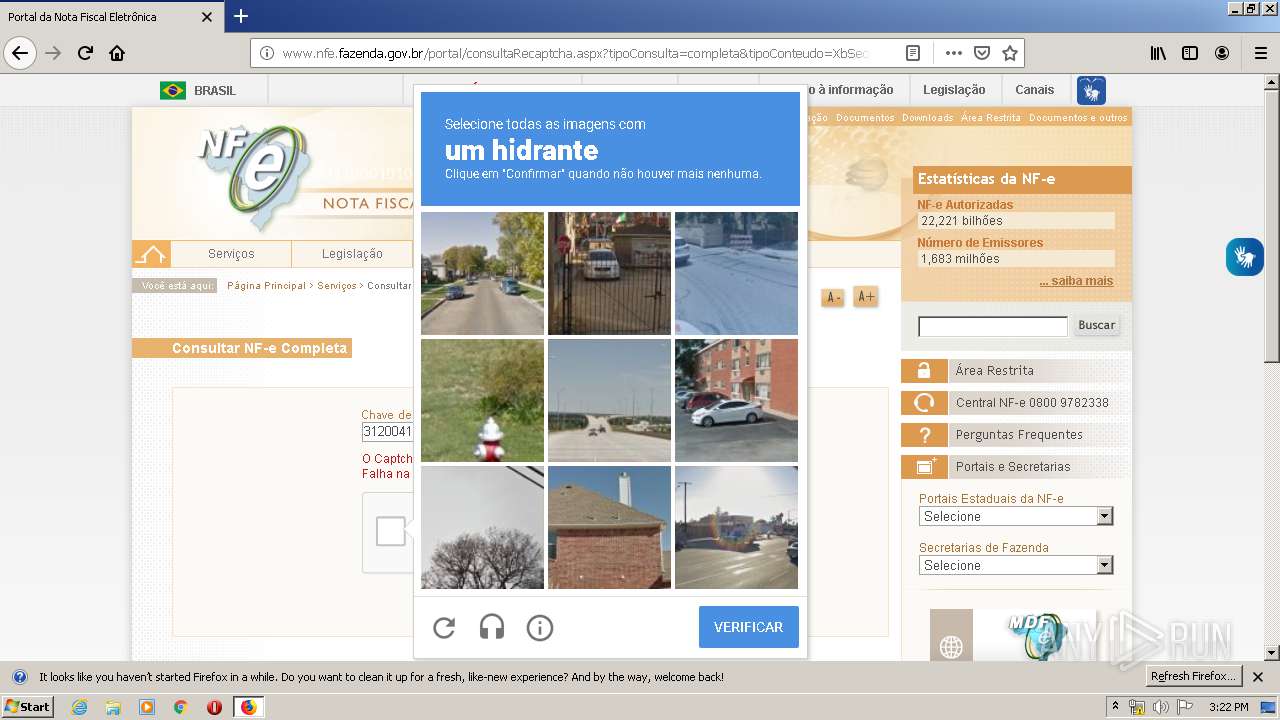Select captcha tile with brick house roof
The width and height of the screenshot is (1280, 720).
[609, 527]
